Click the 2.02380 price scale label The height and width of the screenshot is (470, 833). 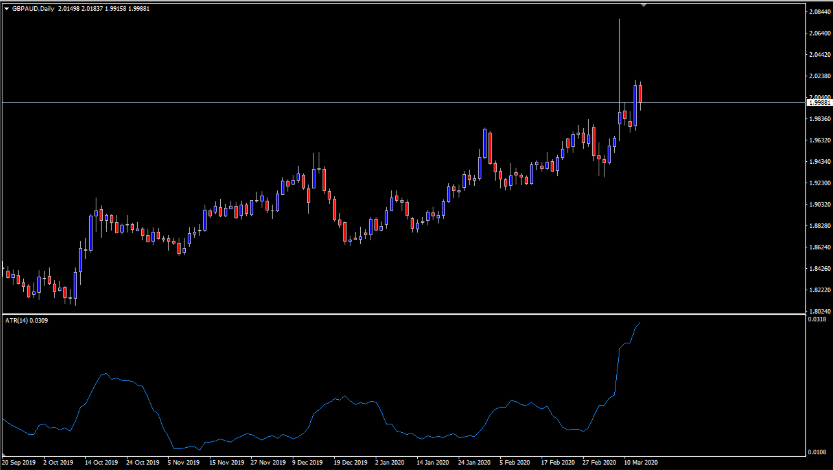(818, 76)
